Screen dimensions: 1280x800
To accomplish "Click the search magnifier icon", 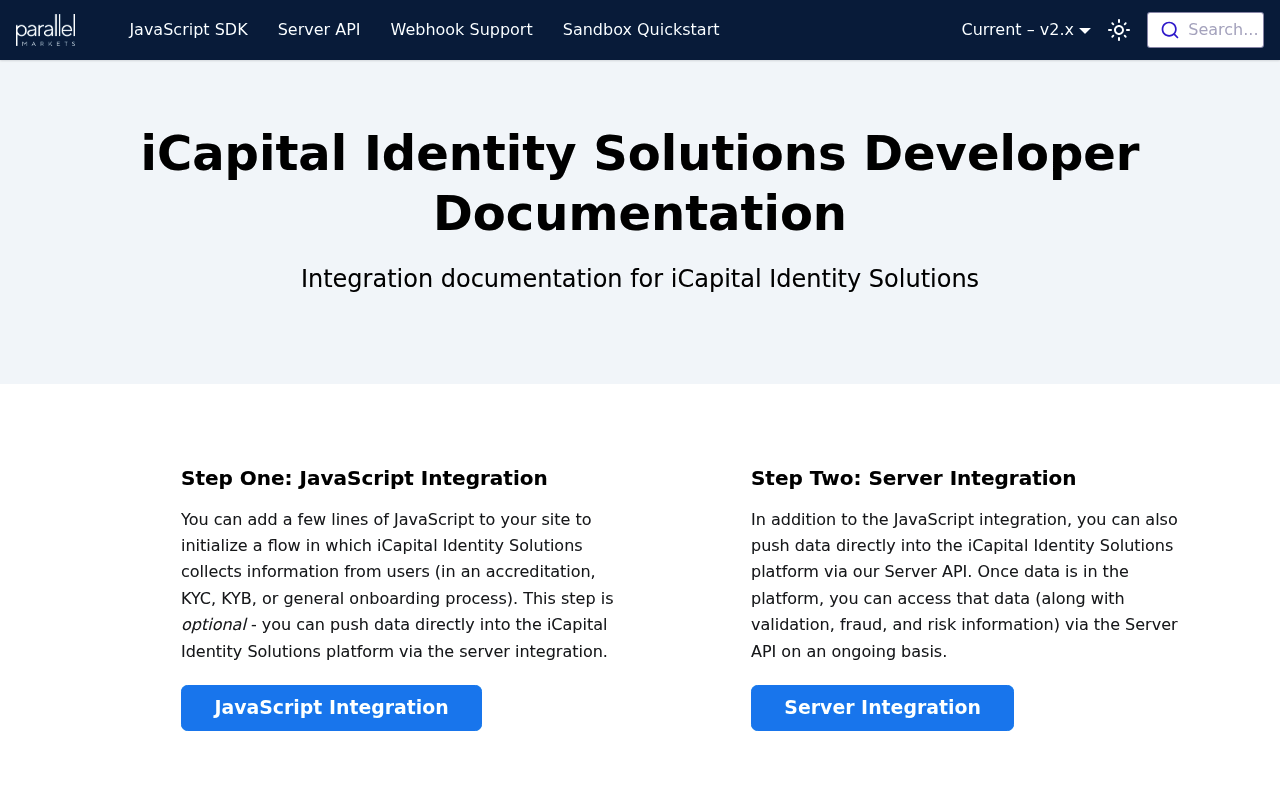I will click(x=1169, y=30).
